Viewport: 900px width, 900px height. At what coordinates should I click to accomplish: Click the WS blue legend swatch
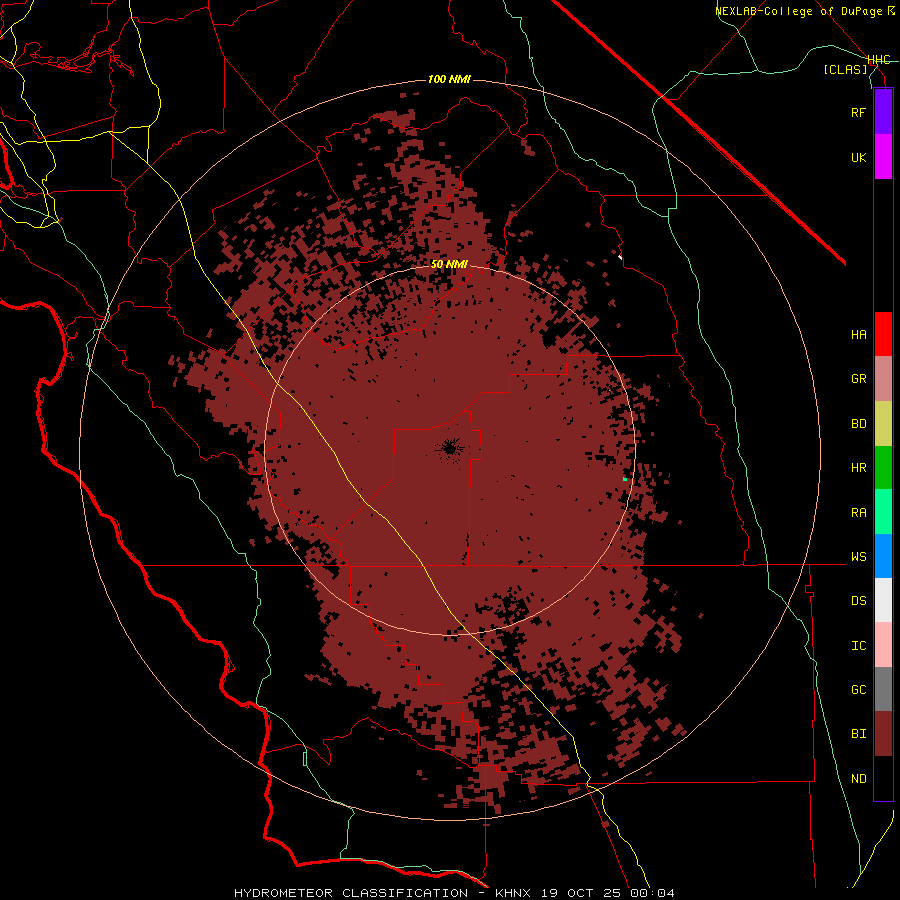[x=883, y=556]
